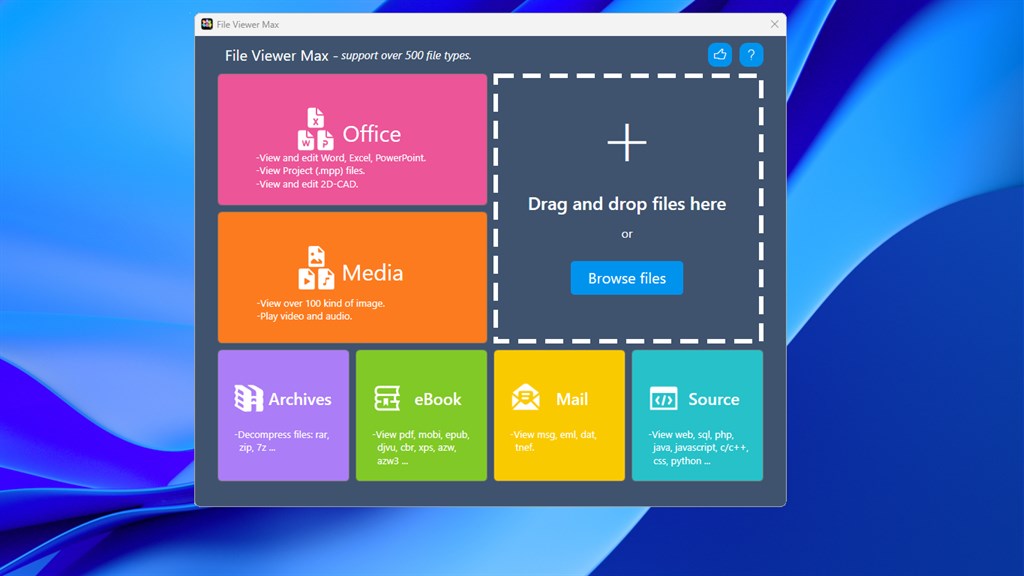
Task: Click 'Play video and audio' line
Action: tap(304, 316)
